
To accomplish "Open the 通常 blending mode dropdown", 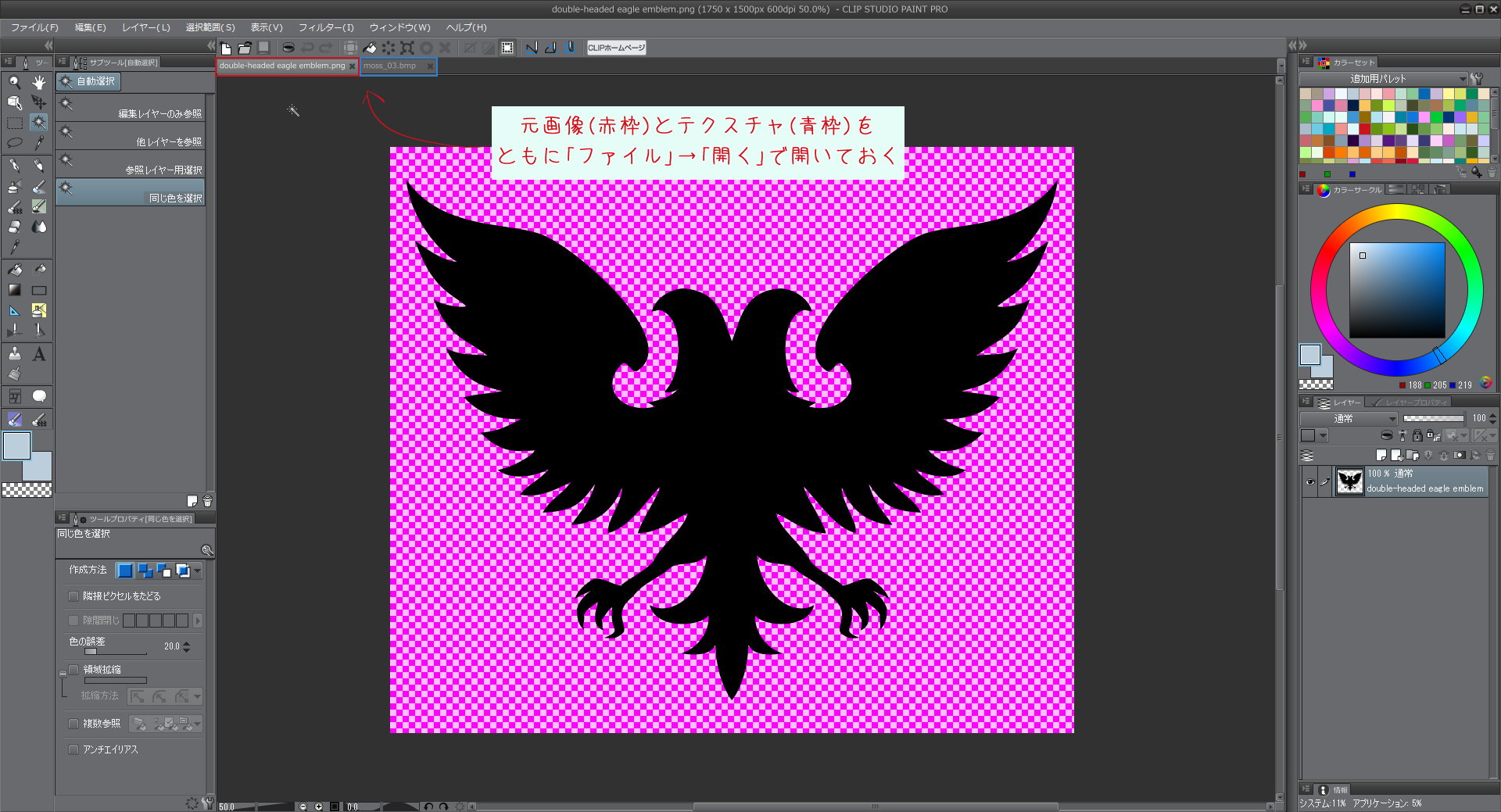I will click(x=1349, y=419).
